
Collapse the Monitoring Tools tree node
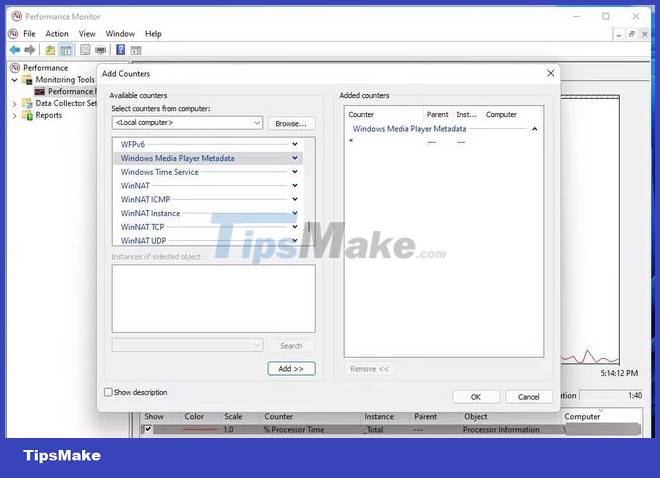pos(14,79)
